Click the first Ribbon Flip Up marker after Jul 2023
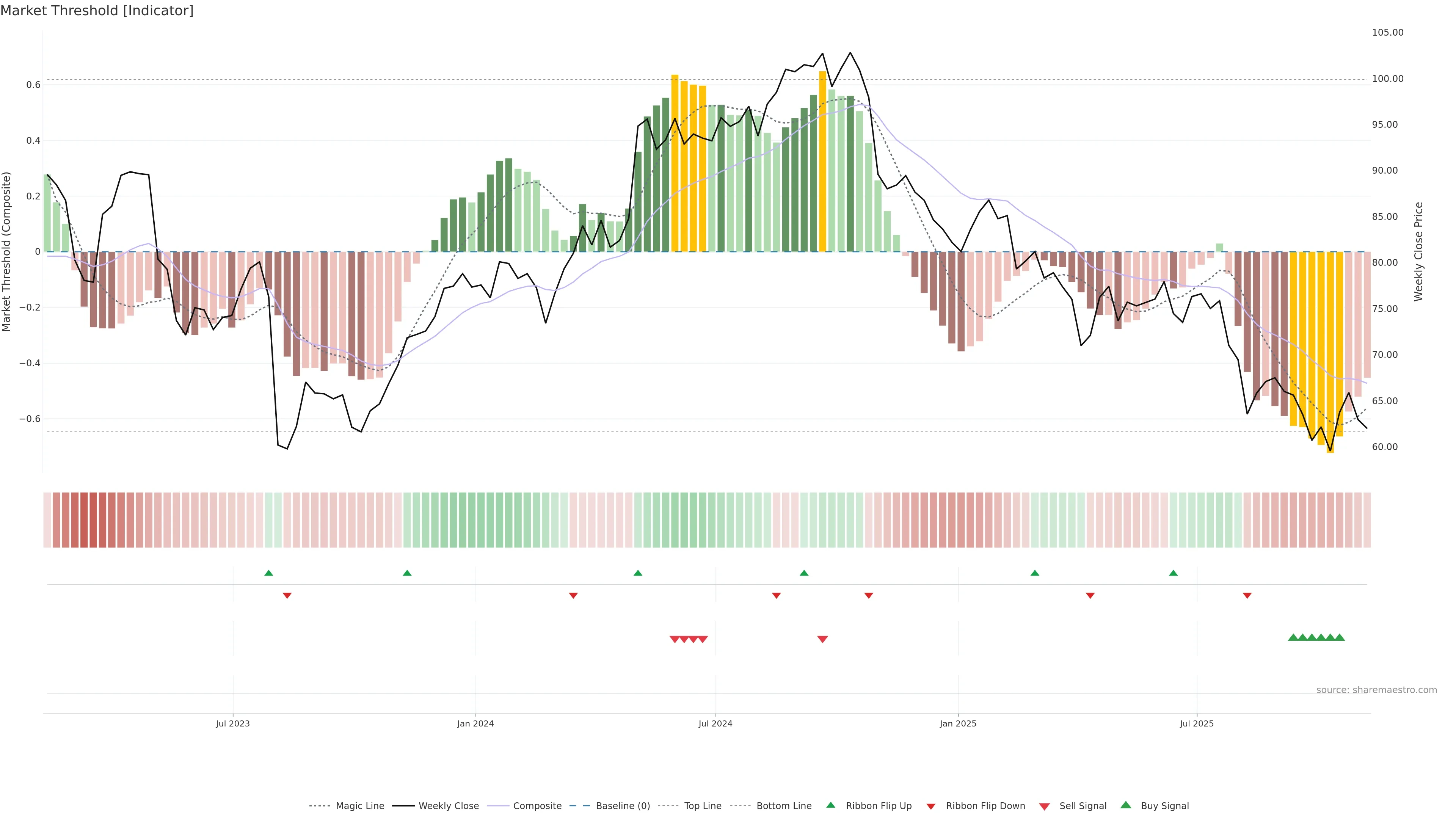Viewport: 1456px width, 819px height. click(268, 573)
